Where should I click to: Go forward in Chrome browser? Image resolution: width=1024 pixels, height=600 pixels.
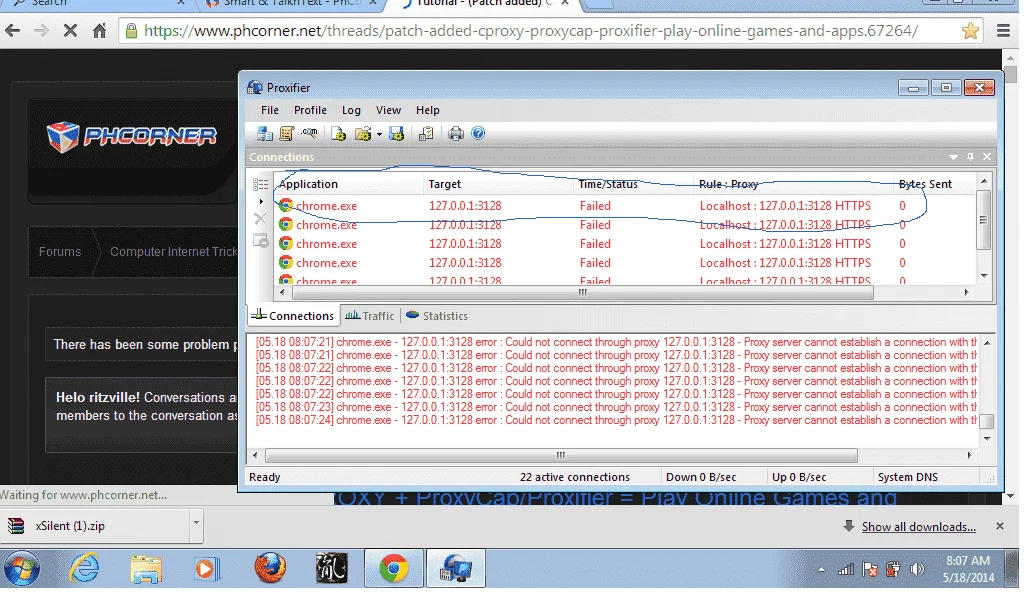coord(41,31)
